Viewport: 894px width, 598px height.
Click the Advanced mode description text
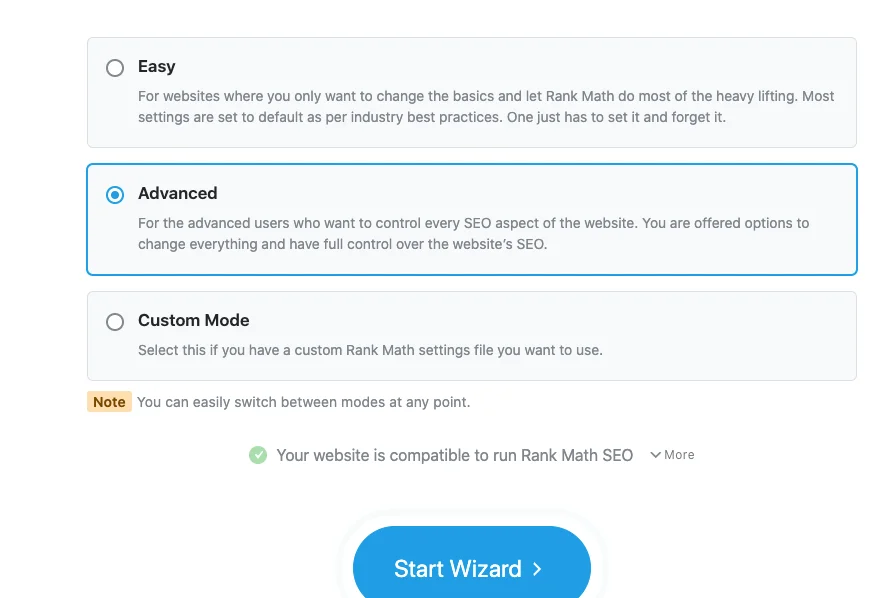475,233
